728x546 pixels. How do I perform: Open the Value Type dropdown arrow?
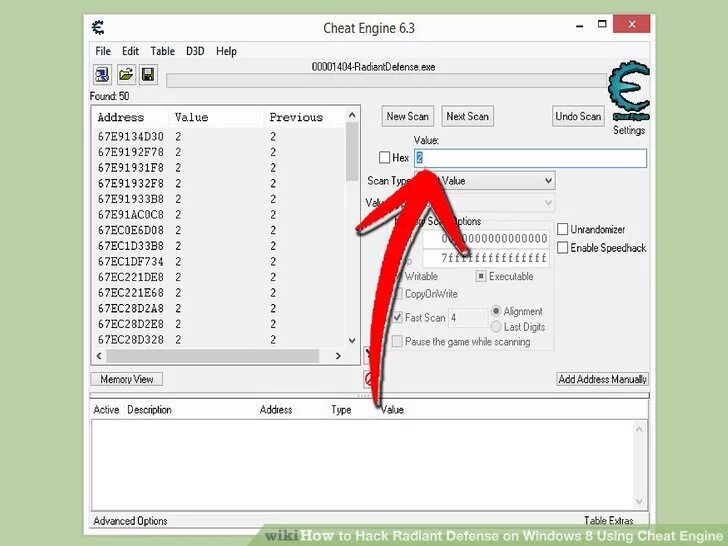point(548,203)
